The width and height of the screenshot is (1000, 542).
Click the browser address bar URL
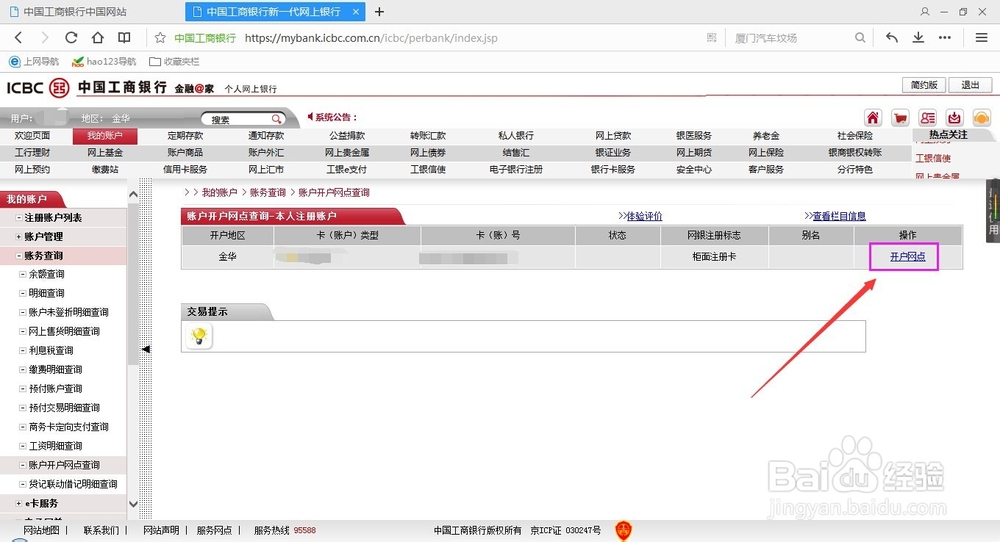(x=371, y=38)
